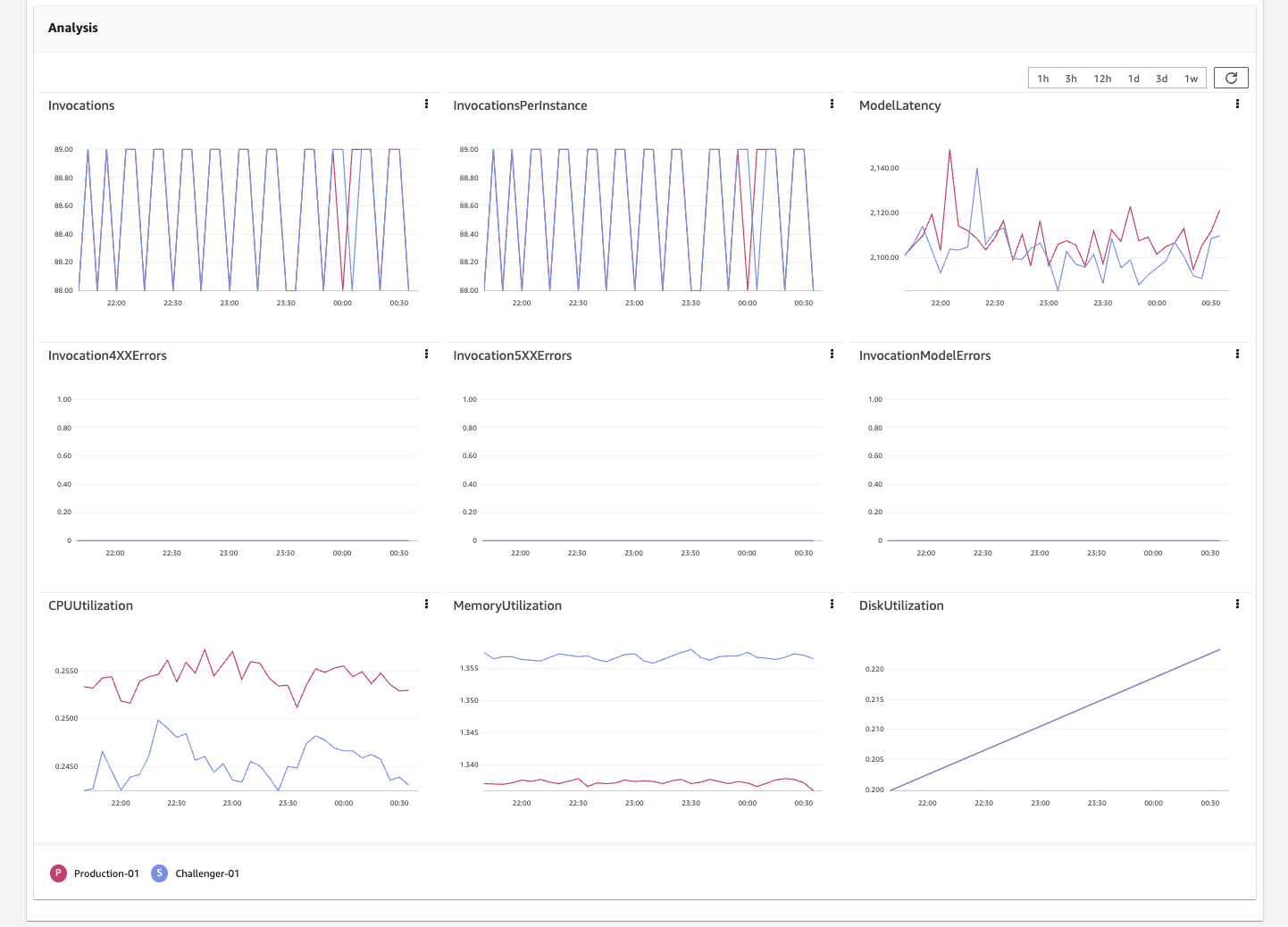The width and height of the screenshot is (1288, 927).
Task: Open the Invocations chart options menu
Action: click(426, 104)
